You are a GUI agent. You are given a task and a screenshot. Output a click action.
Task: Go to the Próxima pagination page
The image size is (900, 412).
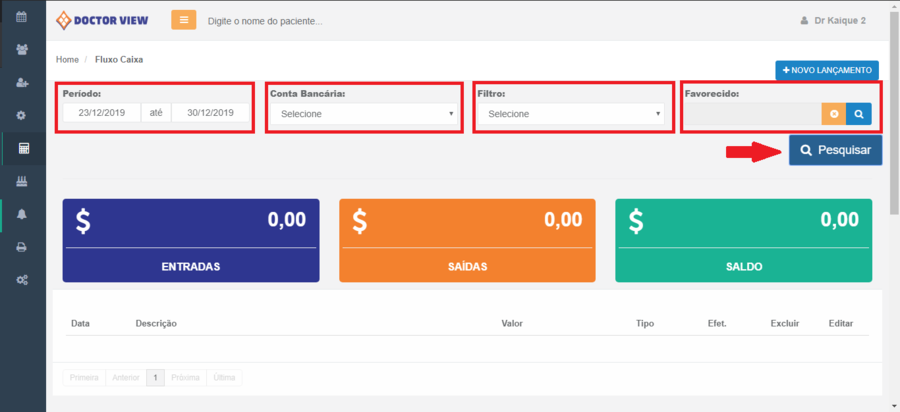185,377
